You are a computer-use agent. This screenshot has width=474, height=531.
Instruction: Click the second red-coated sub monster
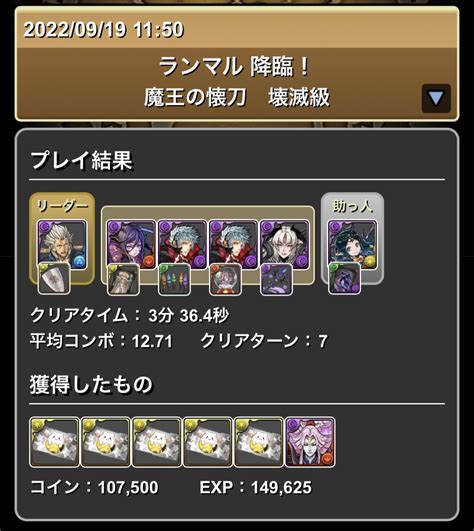click(x=233, y=245)
